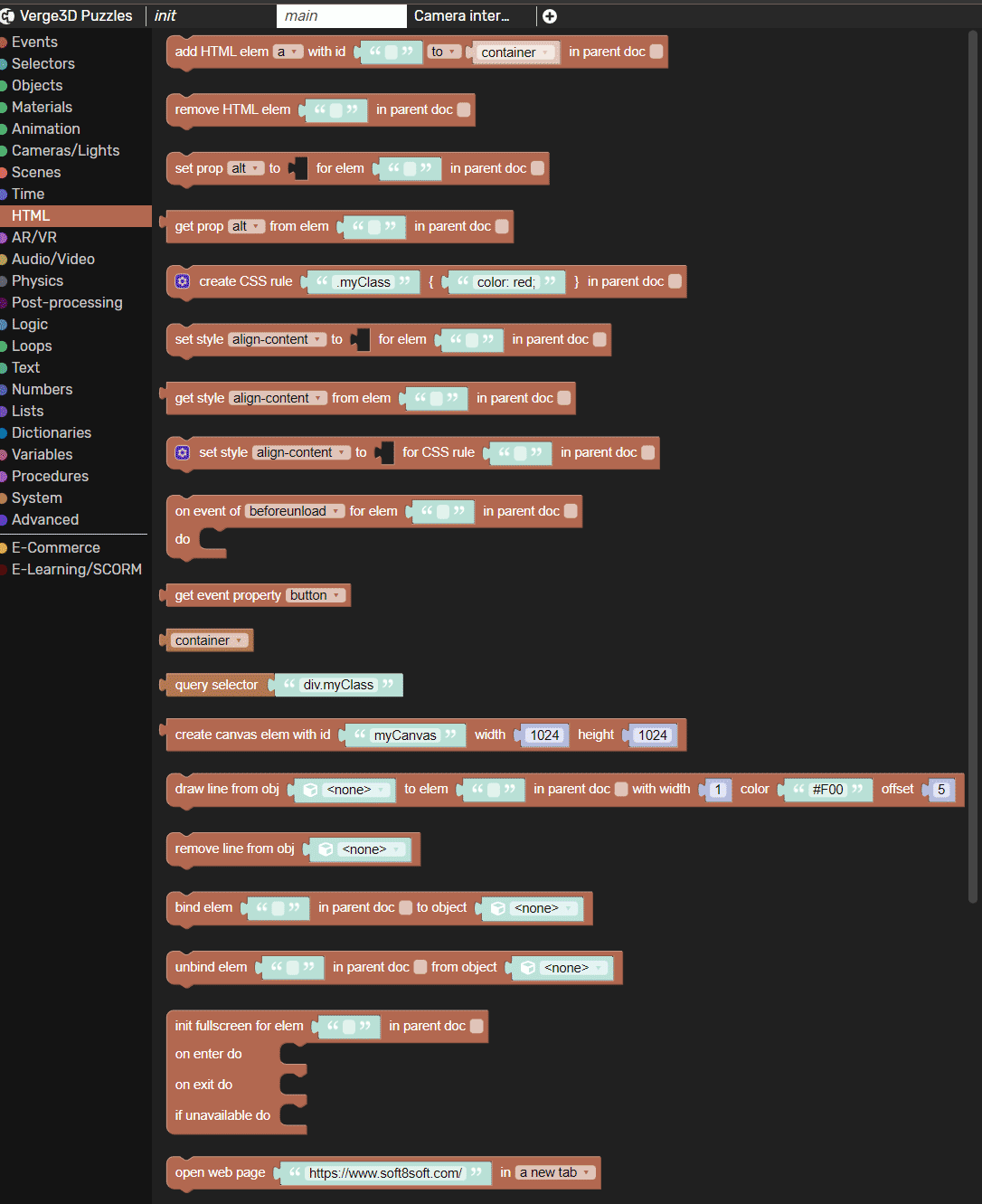Open the button dropdown in get event property
This screenshot has height=1204, width=982.
pos(316,595)
